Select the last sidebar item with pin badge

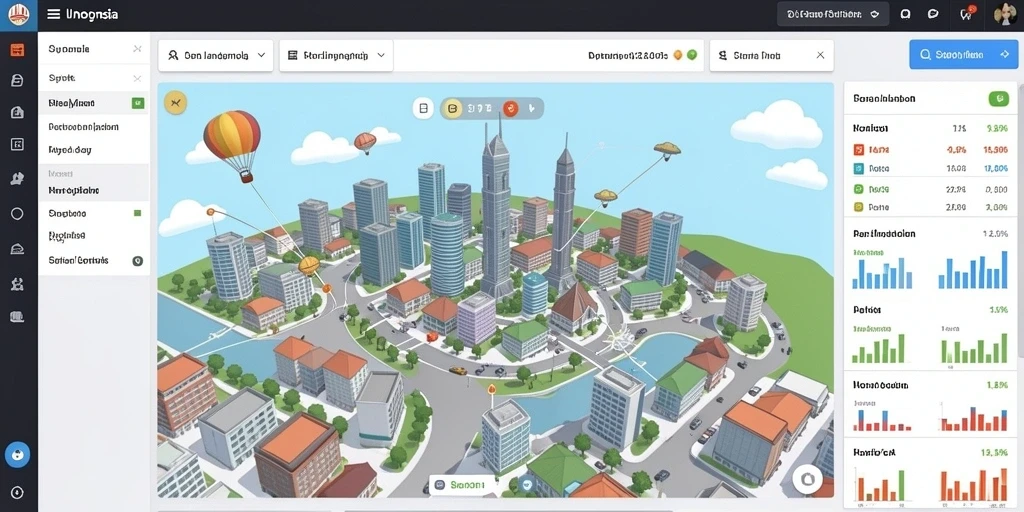pos(93,261)
